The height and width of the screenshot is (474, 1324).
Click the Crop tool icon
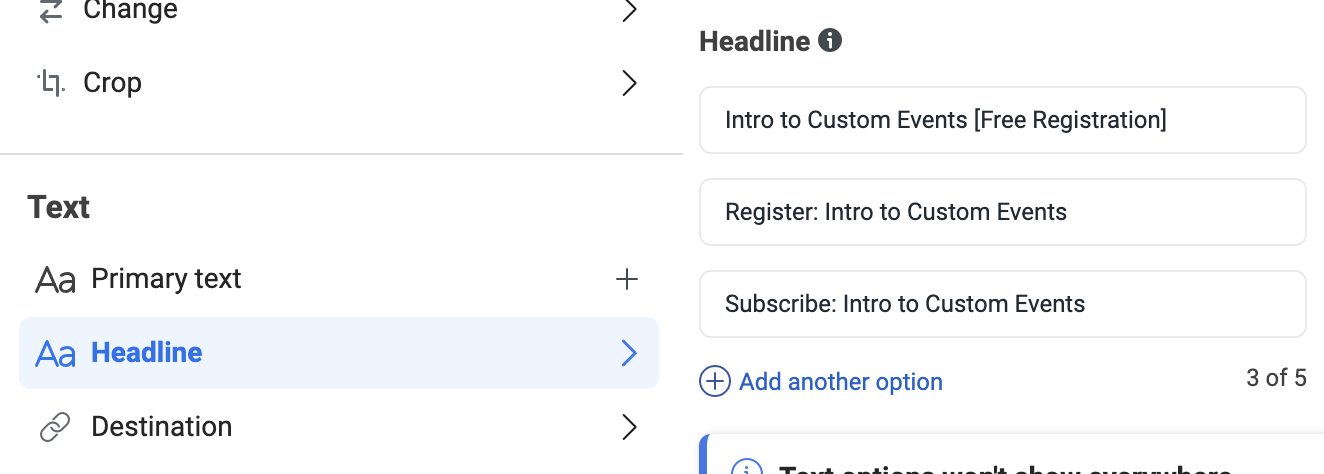pos(51,83)
